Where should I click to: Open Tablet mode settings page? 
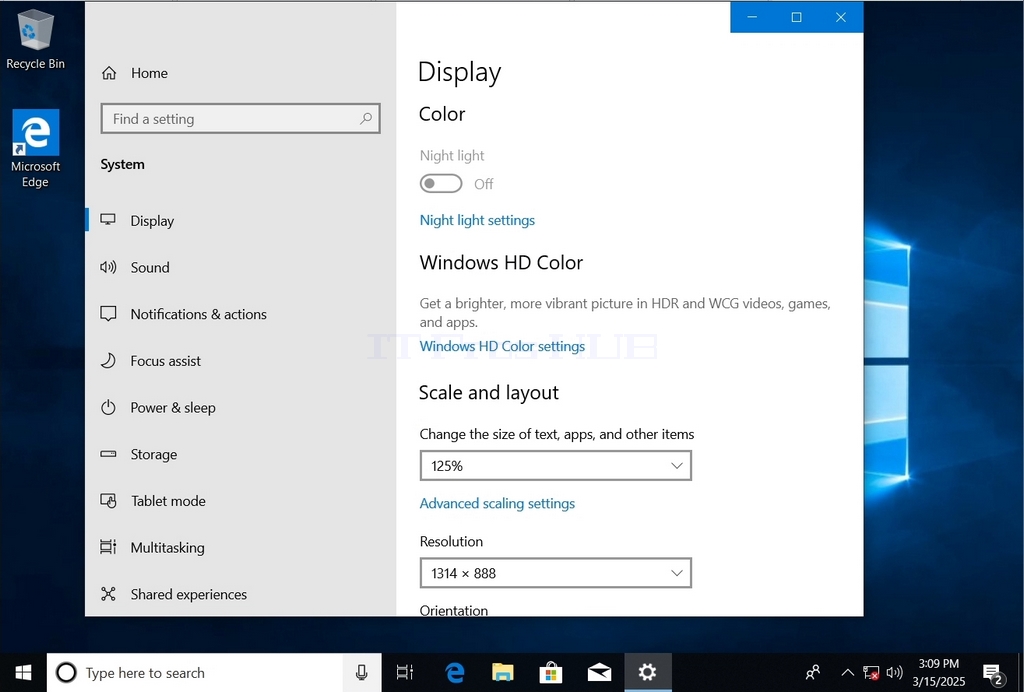(168, 501)
